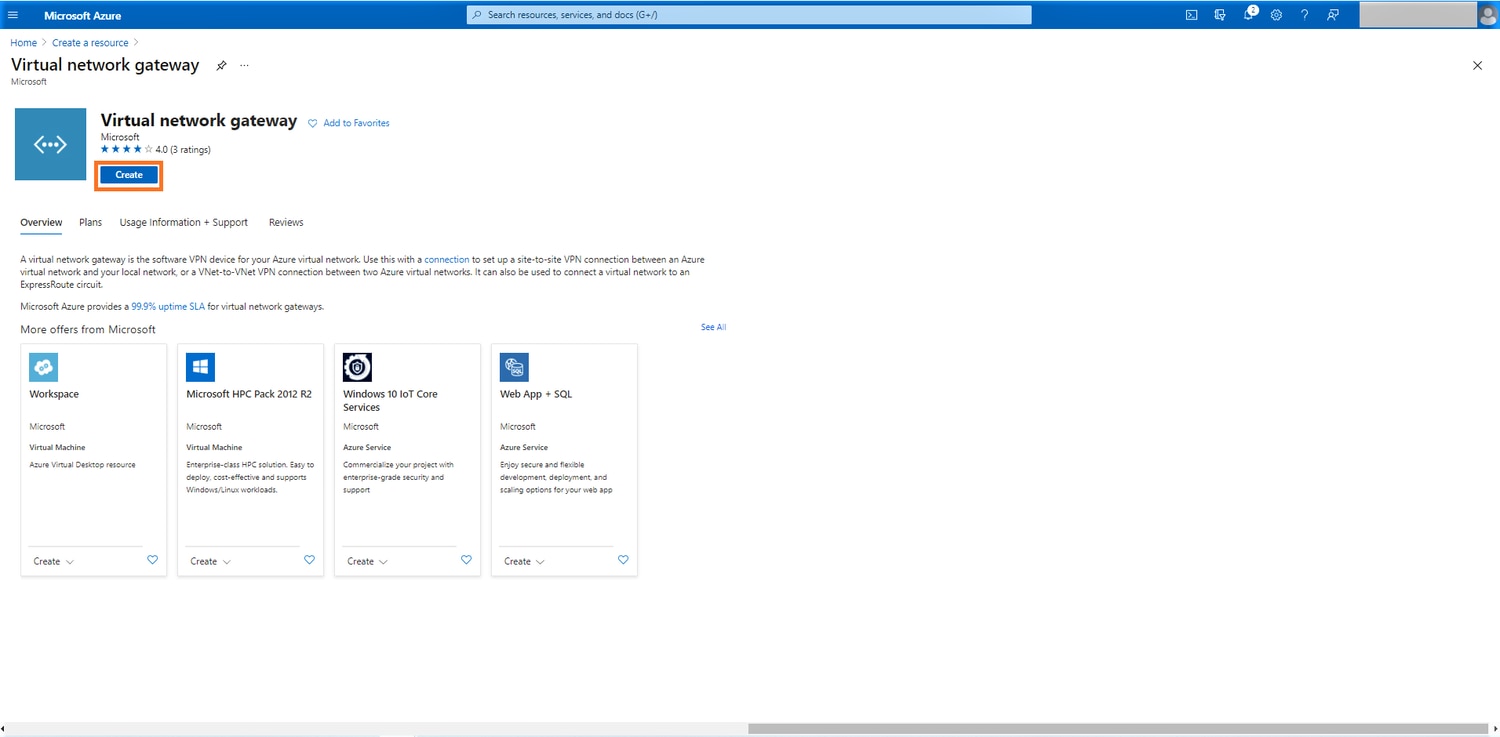Favorite the Workspace offer with heart icon
Screen dimensions: 1500x737
[152, 560]
